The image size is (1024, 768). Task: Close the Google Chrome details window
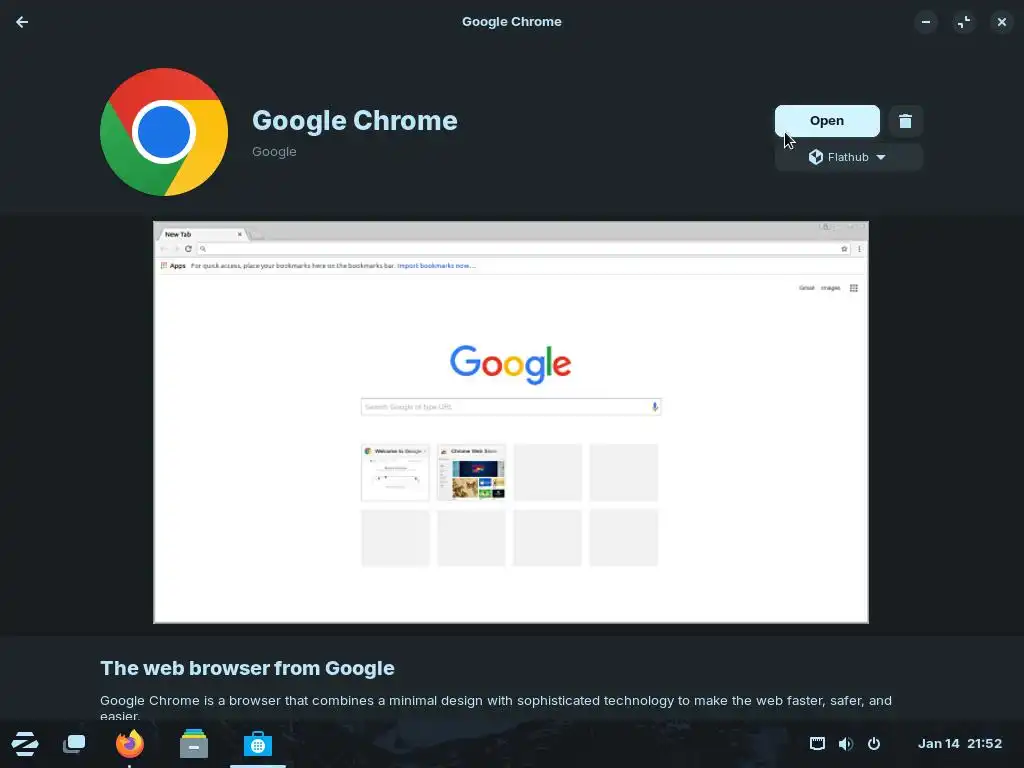coord(1002,22)
